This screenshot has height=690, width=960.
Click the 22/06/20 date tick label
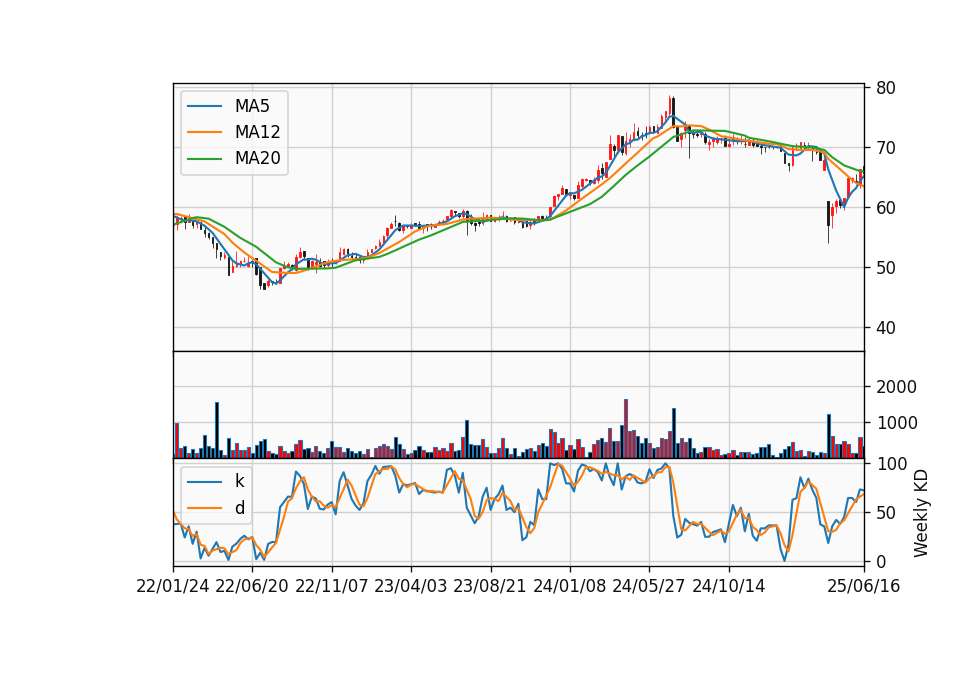pyautogui.click(x=252, y=586)
